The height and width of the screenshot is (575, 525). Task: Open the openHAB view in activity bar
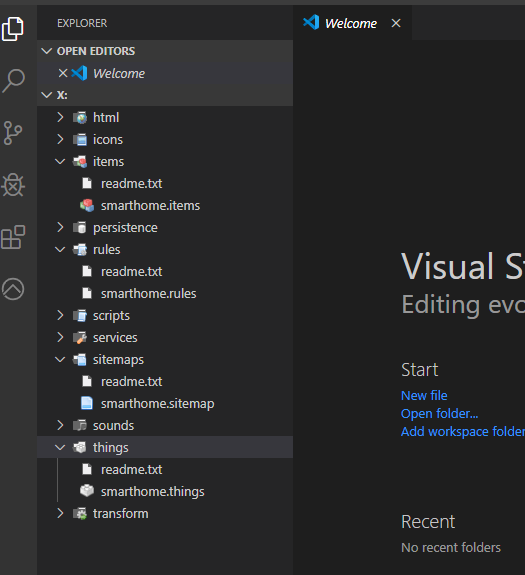pos(13,289)
